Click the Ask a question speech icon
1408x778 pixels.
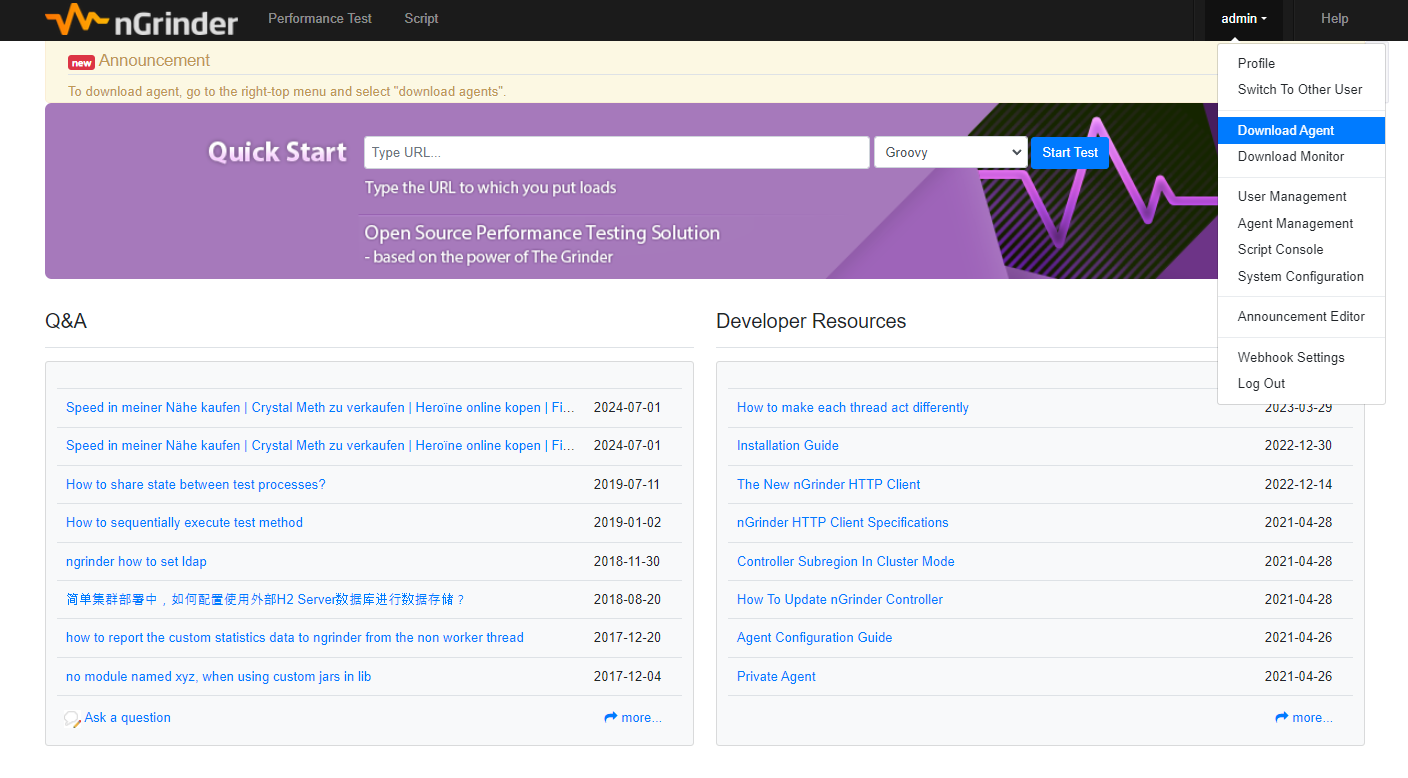coord(72,719)
